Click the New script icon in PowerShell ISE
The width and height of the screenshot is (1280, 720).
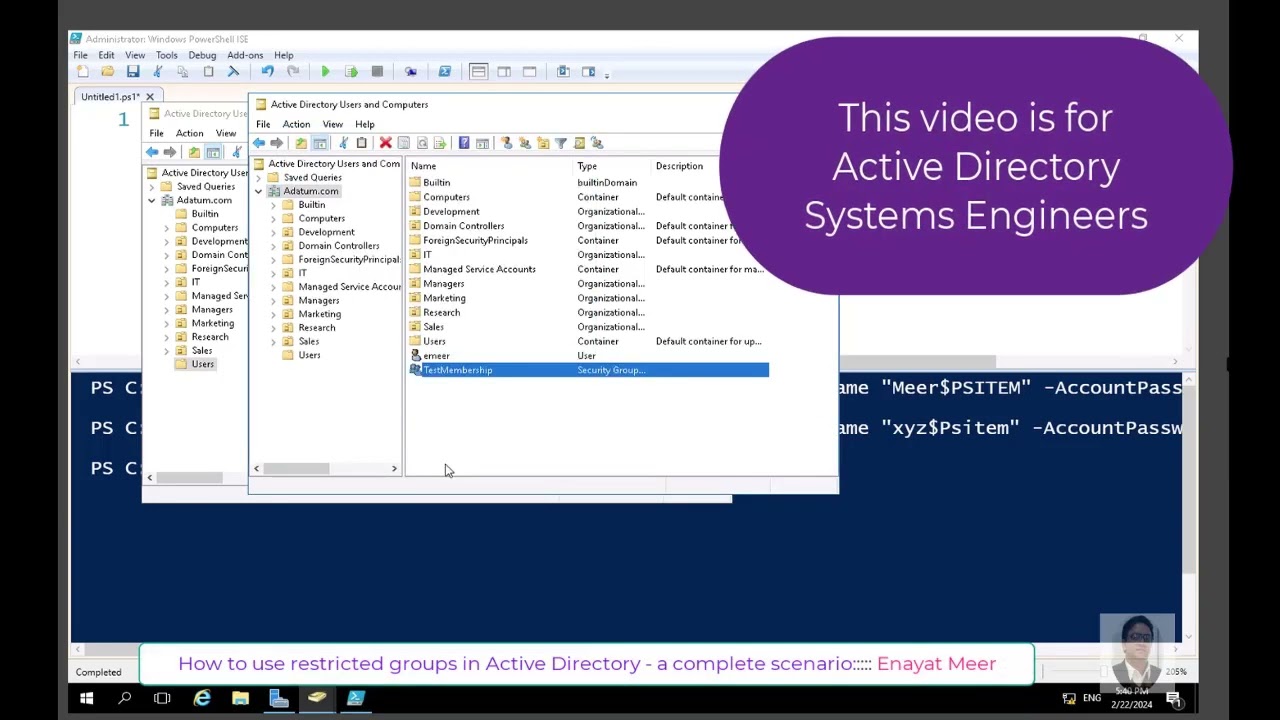83,72
